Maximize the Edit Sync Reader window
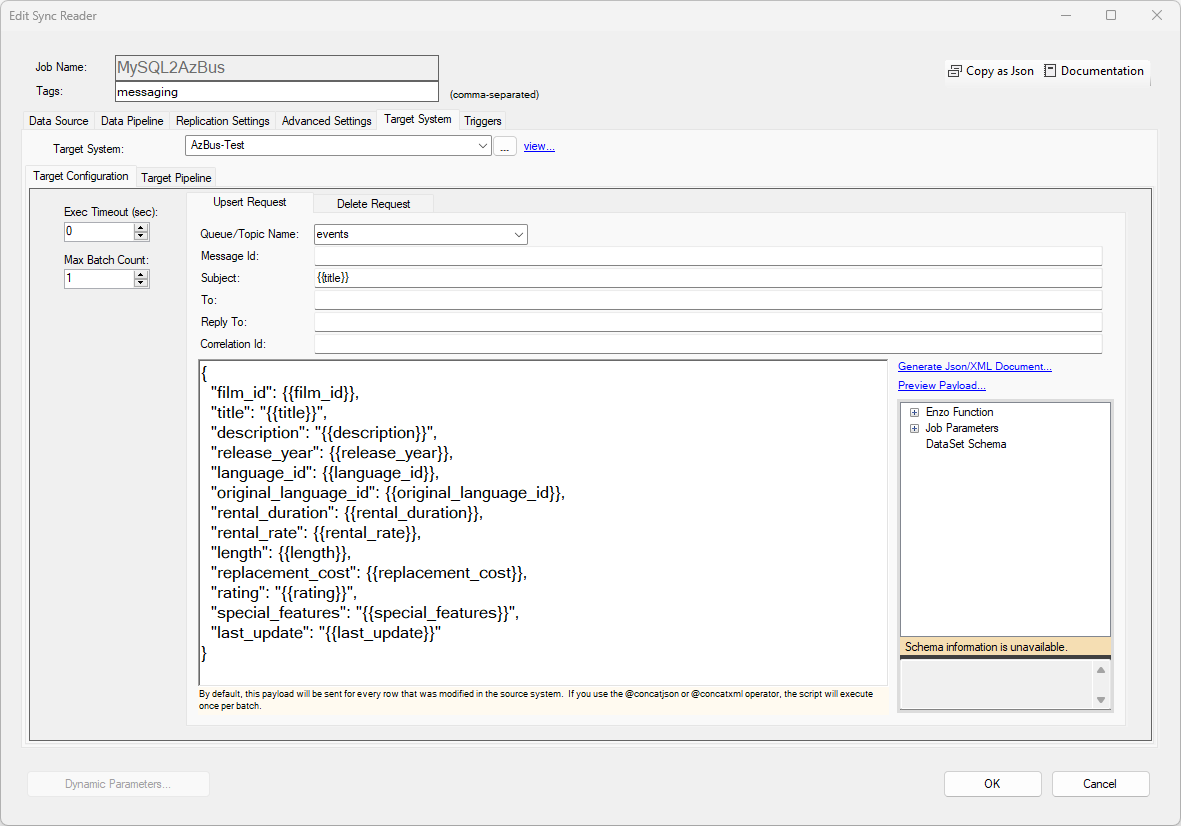 point(1111,15)
